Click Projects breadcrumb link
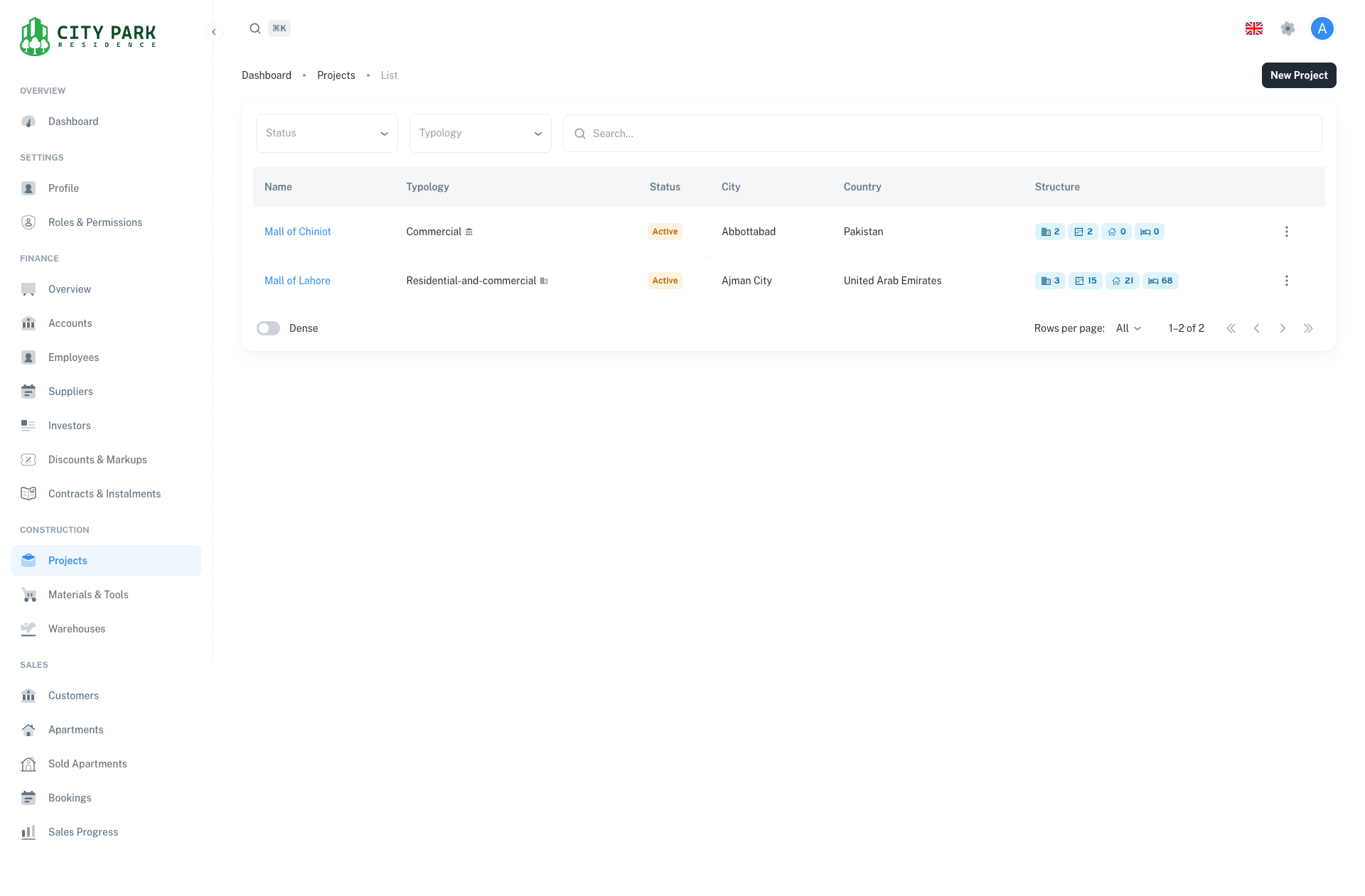Viewport: 1365px width, 896px height. [x=336, y=75]
